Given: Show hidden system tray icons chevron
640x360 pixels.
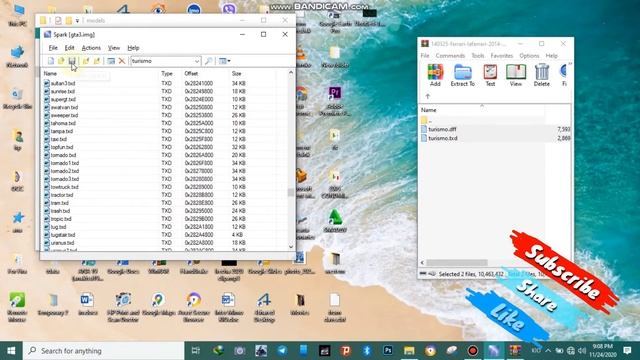Looking at the screenshot, I should tap(548, 351).
